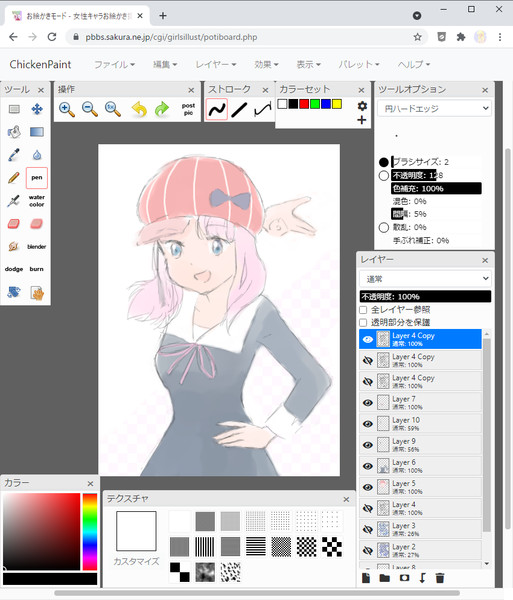Screen dimensions: 513x600
Task: Open the 表示 menu
Action: click(308, 64)
